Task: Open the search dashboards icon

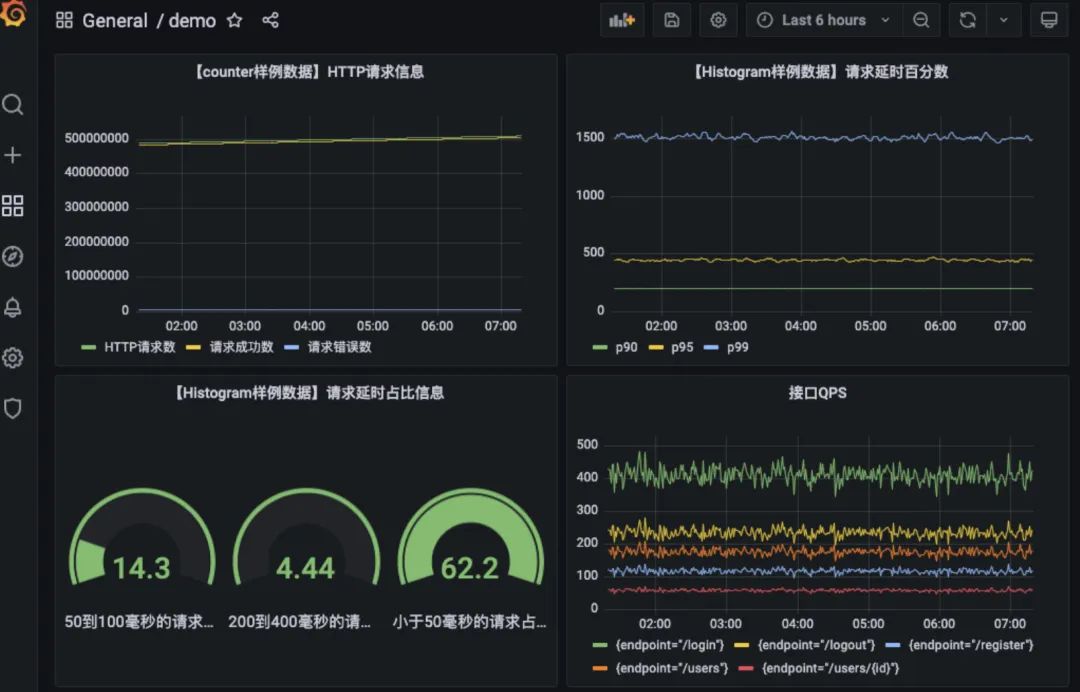Action: coord(12,105)
